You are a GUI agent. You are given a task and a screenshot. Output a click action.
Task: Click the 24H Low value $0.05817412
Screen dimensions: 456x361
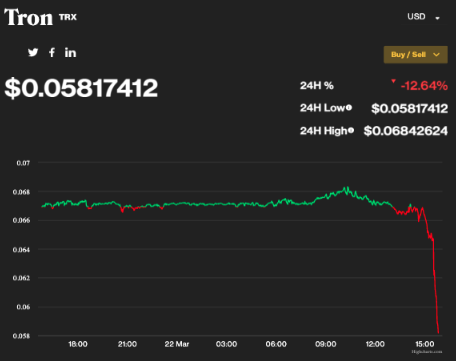(x=410, y=108)
